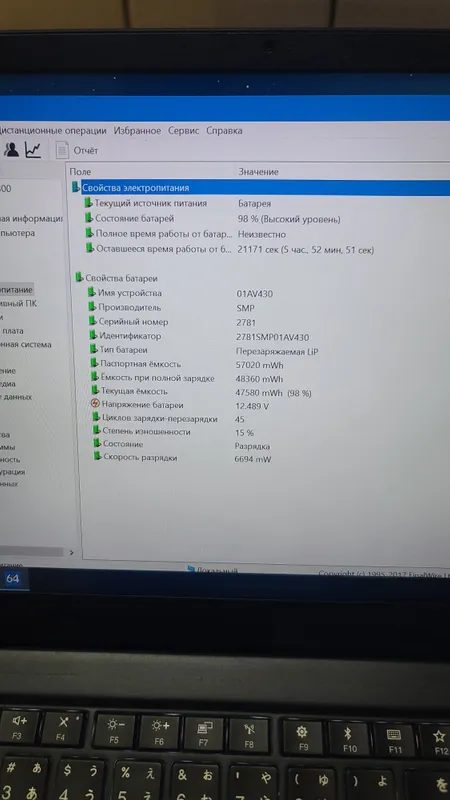The width and height of the screenshot is (450, 800).
Task: Click the Поле column header
Action: 81,172
